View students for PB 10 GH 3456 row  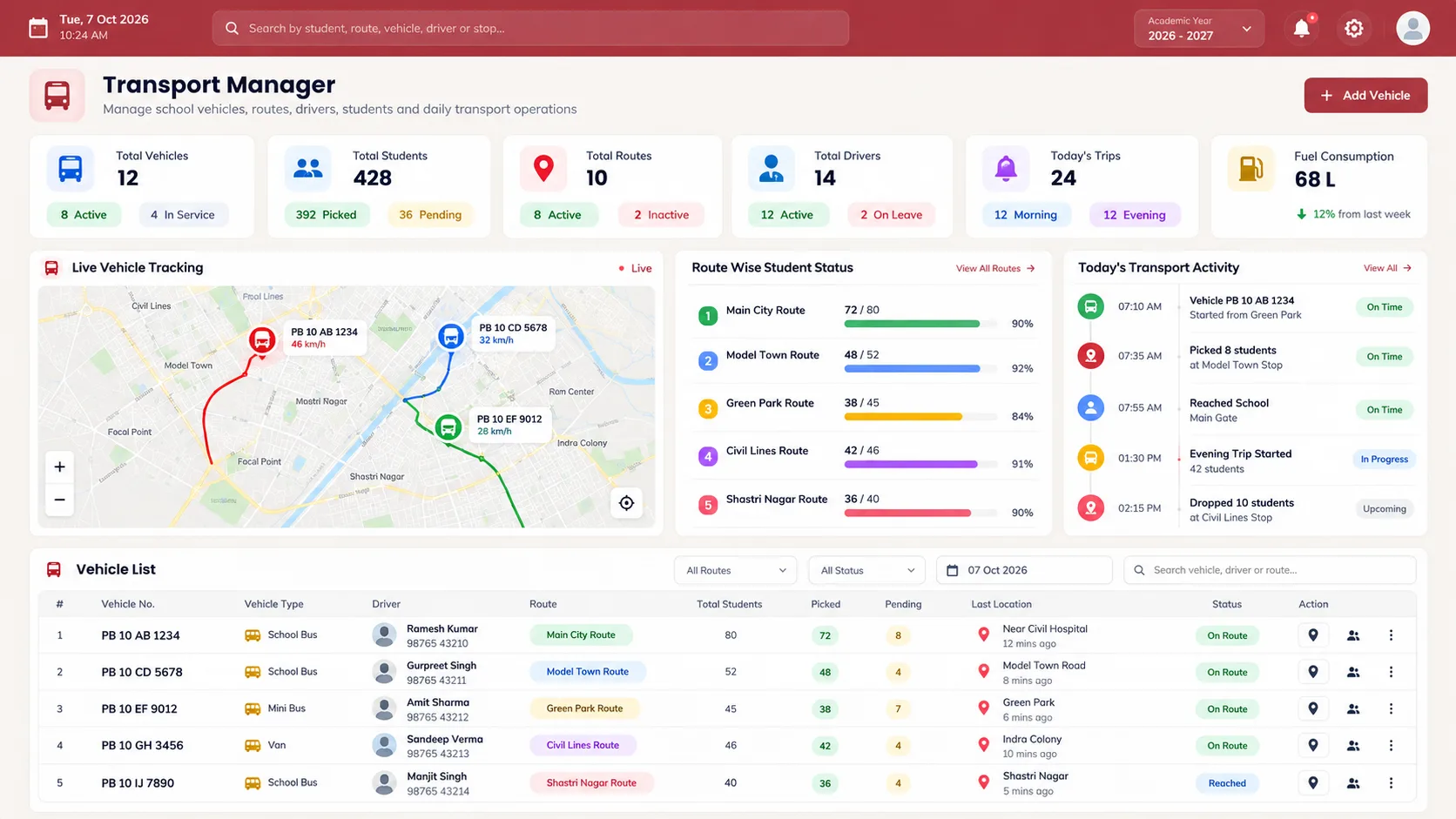[1353, 745]
